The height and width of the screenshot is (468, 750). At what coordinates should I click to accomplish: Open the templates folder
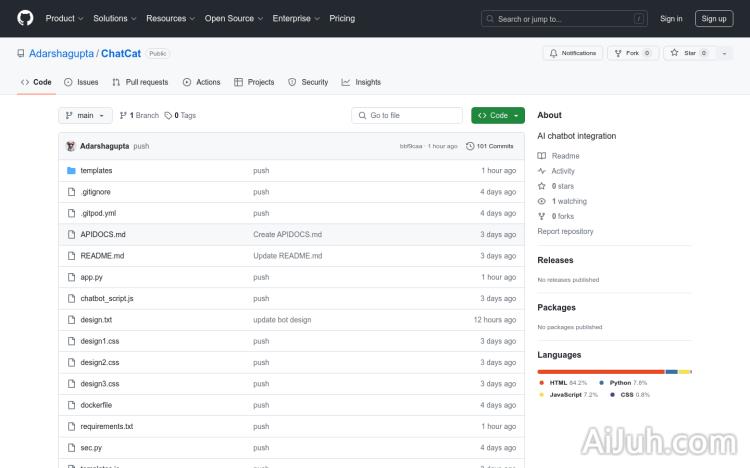[x=96, y=171]
